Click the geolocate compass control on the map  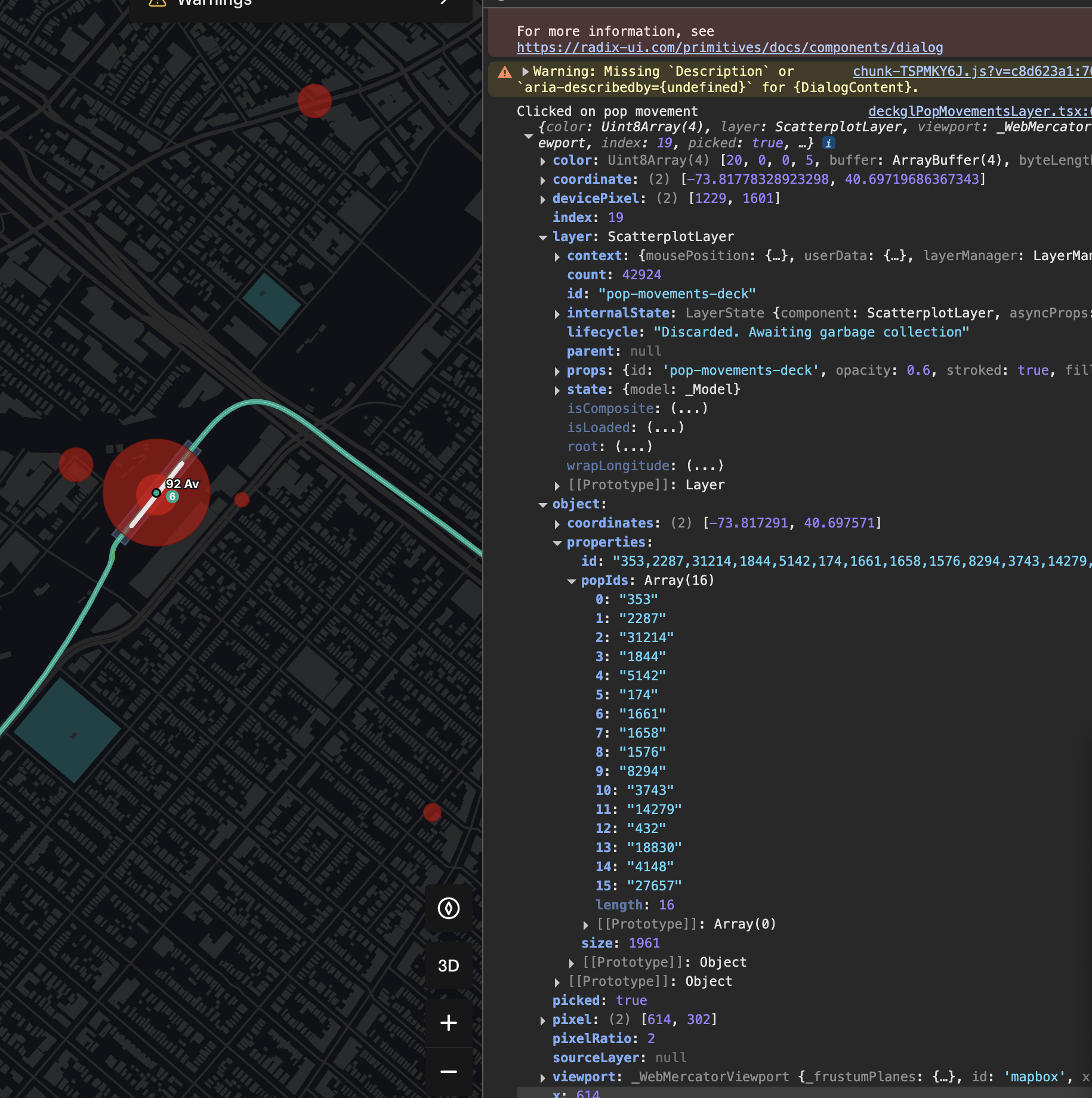click(448, 909)
